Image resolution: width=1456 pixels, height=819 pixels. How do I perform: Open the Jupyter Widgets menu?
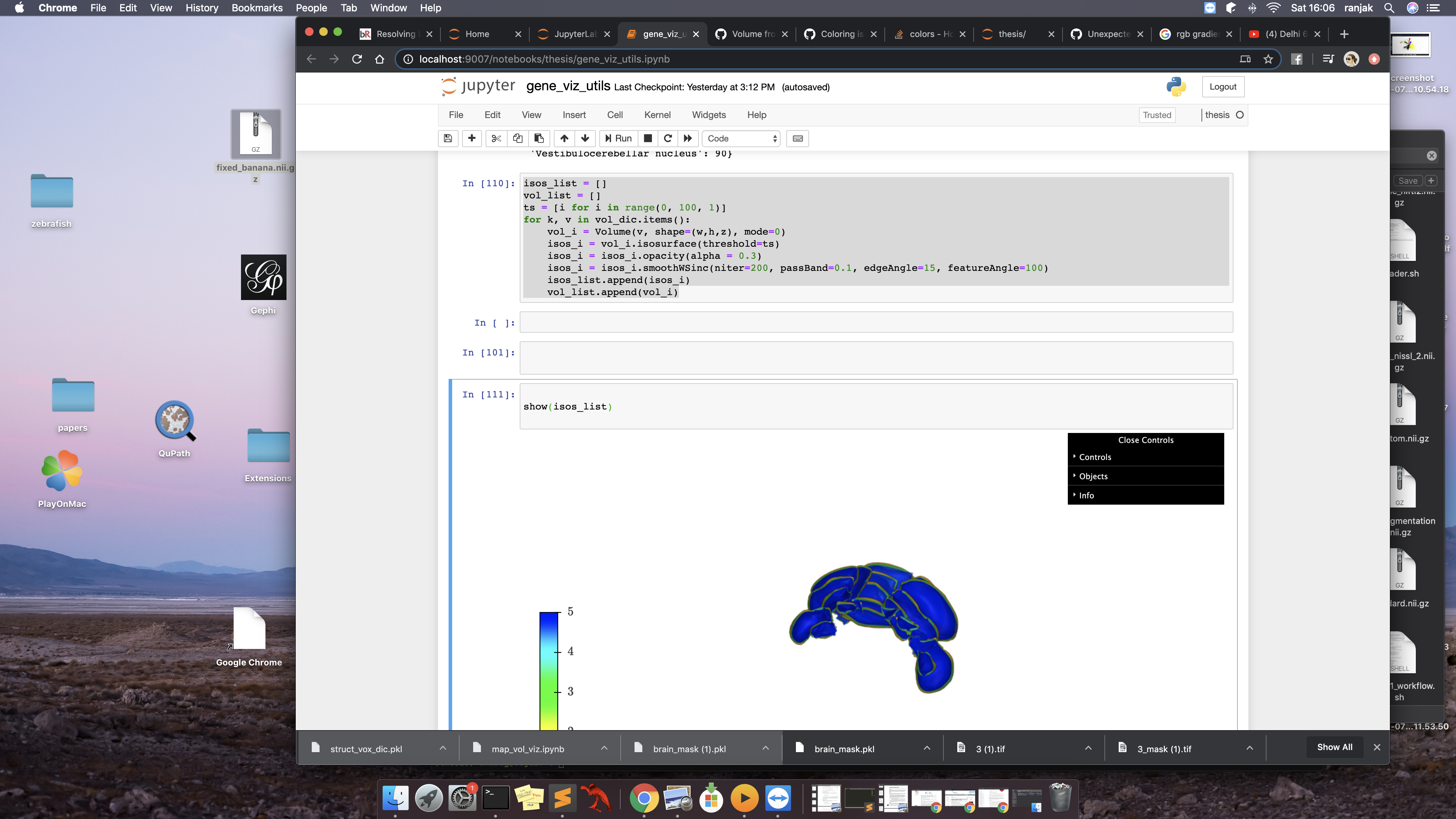click(708, 115)
